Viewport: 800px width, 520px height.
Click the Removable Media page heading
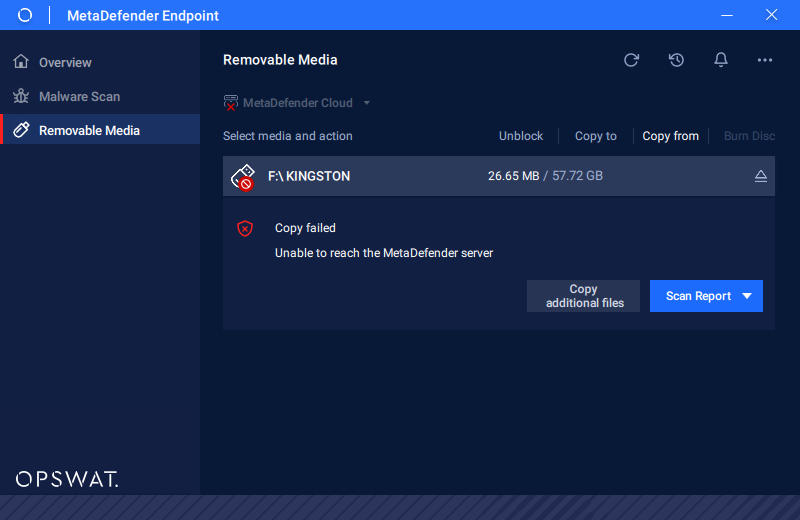(280, 60)
